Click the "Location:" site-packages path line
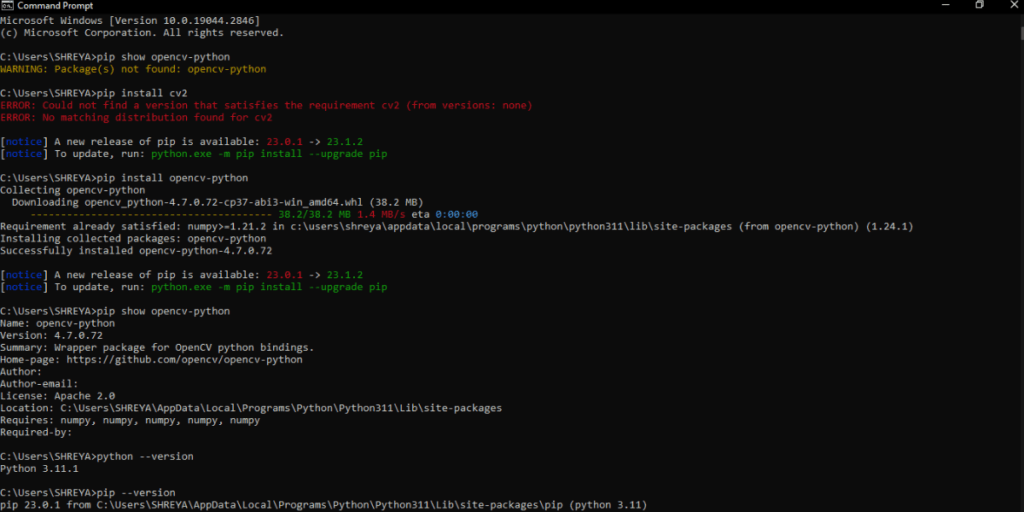This screenshot has height=512, width=1024. click(251, 408)
